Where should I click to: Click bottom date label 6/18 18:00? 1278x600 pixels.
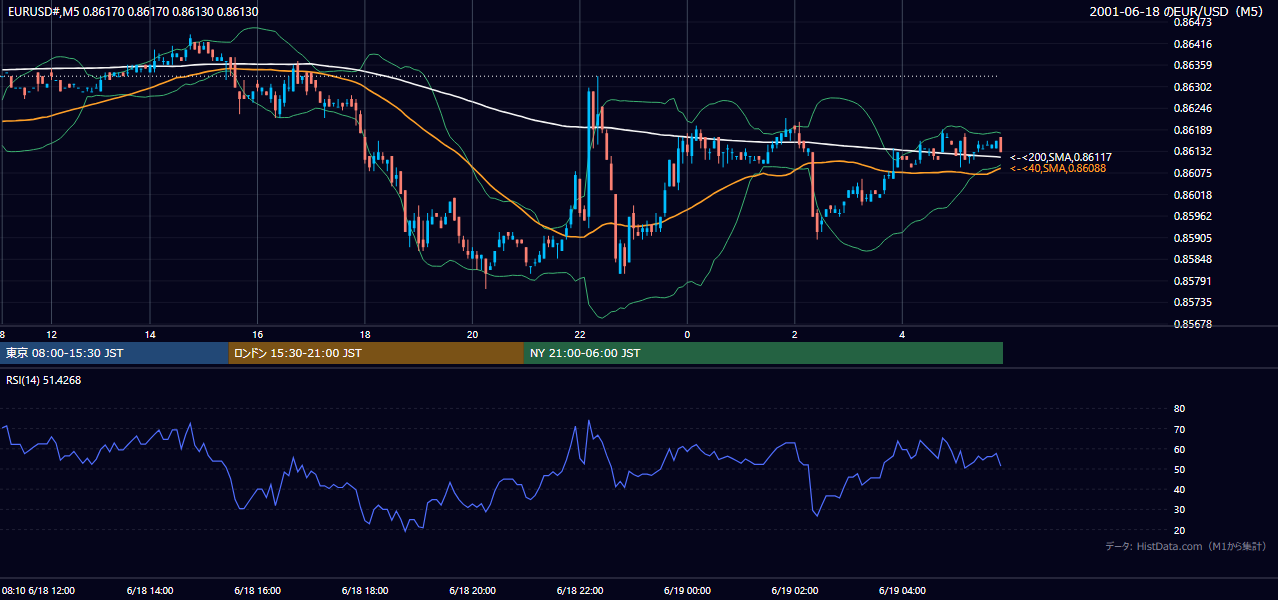coord(365,591)
